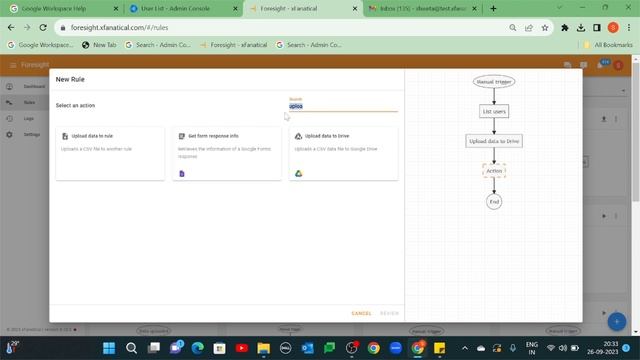Click the Review button

coord(389,313)
